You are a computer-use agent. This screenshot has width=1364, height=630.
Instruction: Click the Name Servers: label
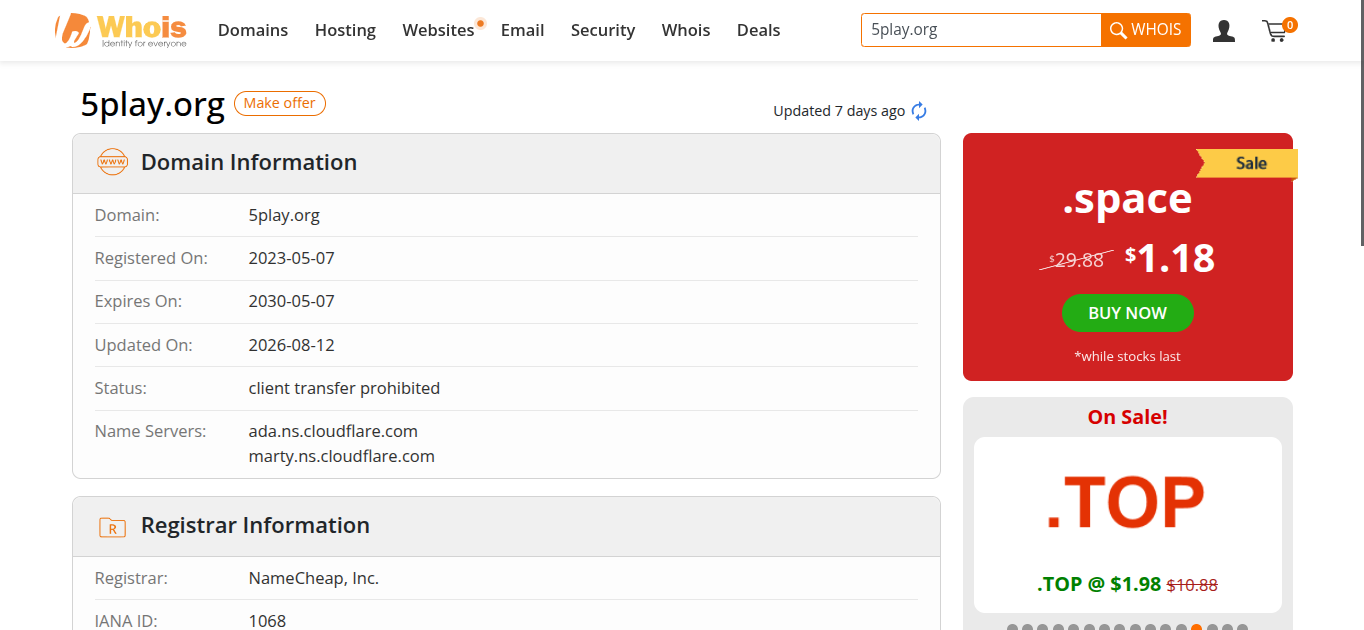(150, 431)
